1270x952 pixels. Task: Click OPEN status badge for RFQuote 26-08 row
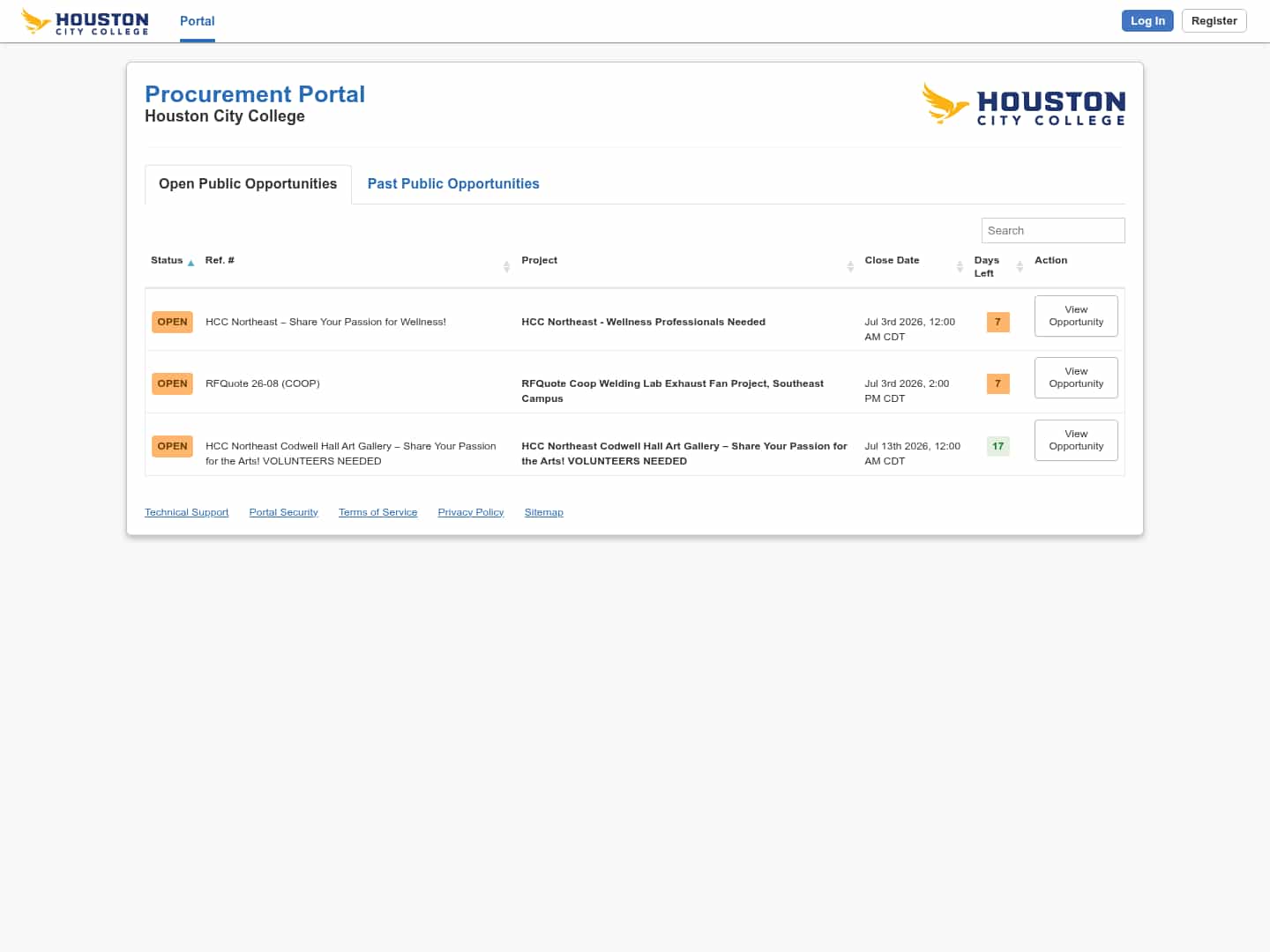coord(172,383)
